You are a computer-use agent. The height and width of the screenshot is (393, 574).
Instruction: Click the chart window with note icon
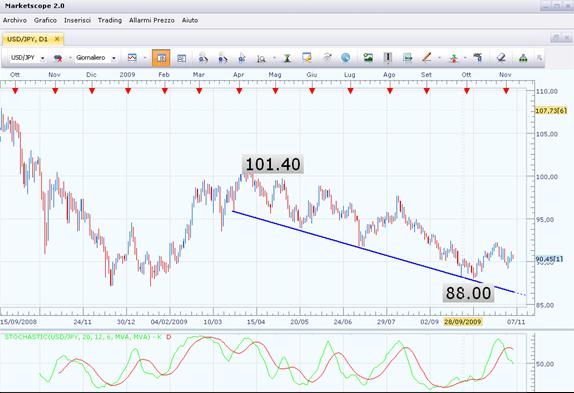point(307,57)
